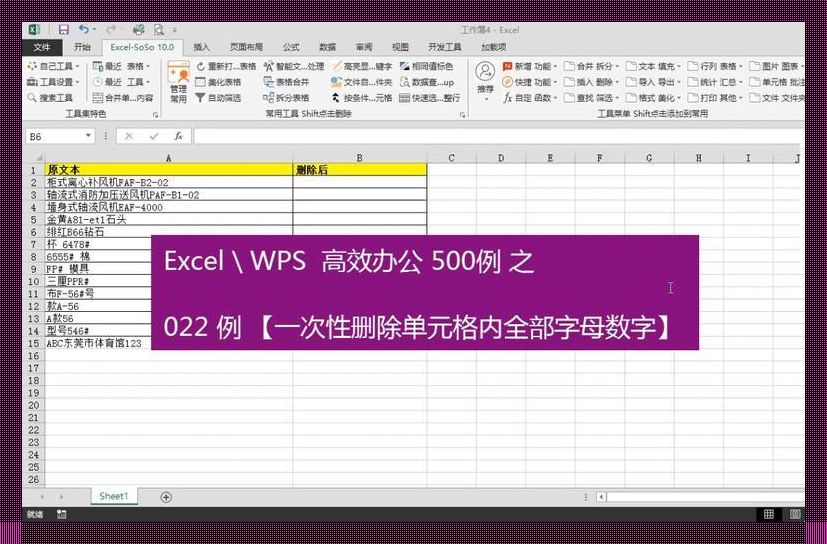Click the Save icon in quick access toolbar

point(64,30)
